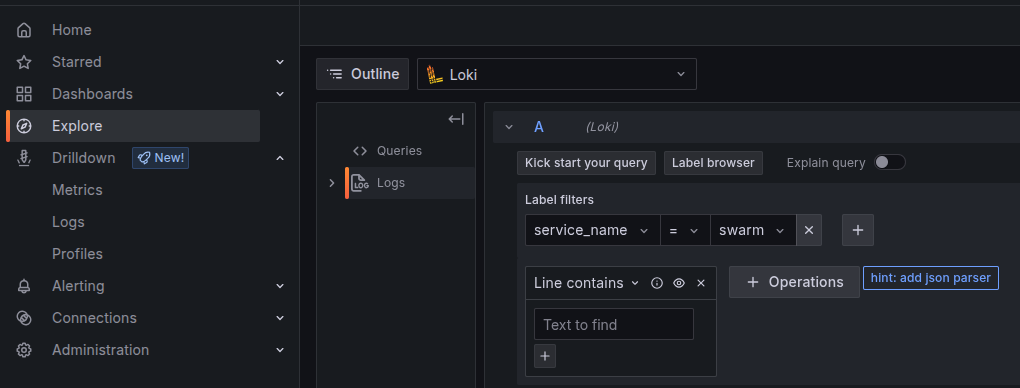
Task: Click the Explore compass icon
Action: pos(24,126)
